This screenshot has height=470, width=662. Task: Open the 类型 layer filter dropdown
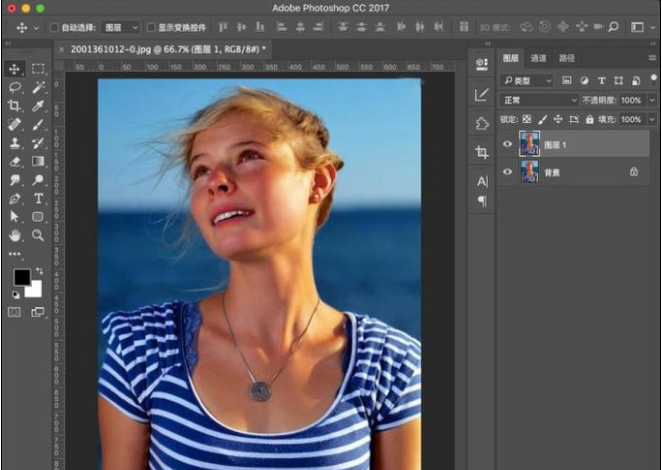[x=528, y=80]
